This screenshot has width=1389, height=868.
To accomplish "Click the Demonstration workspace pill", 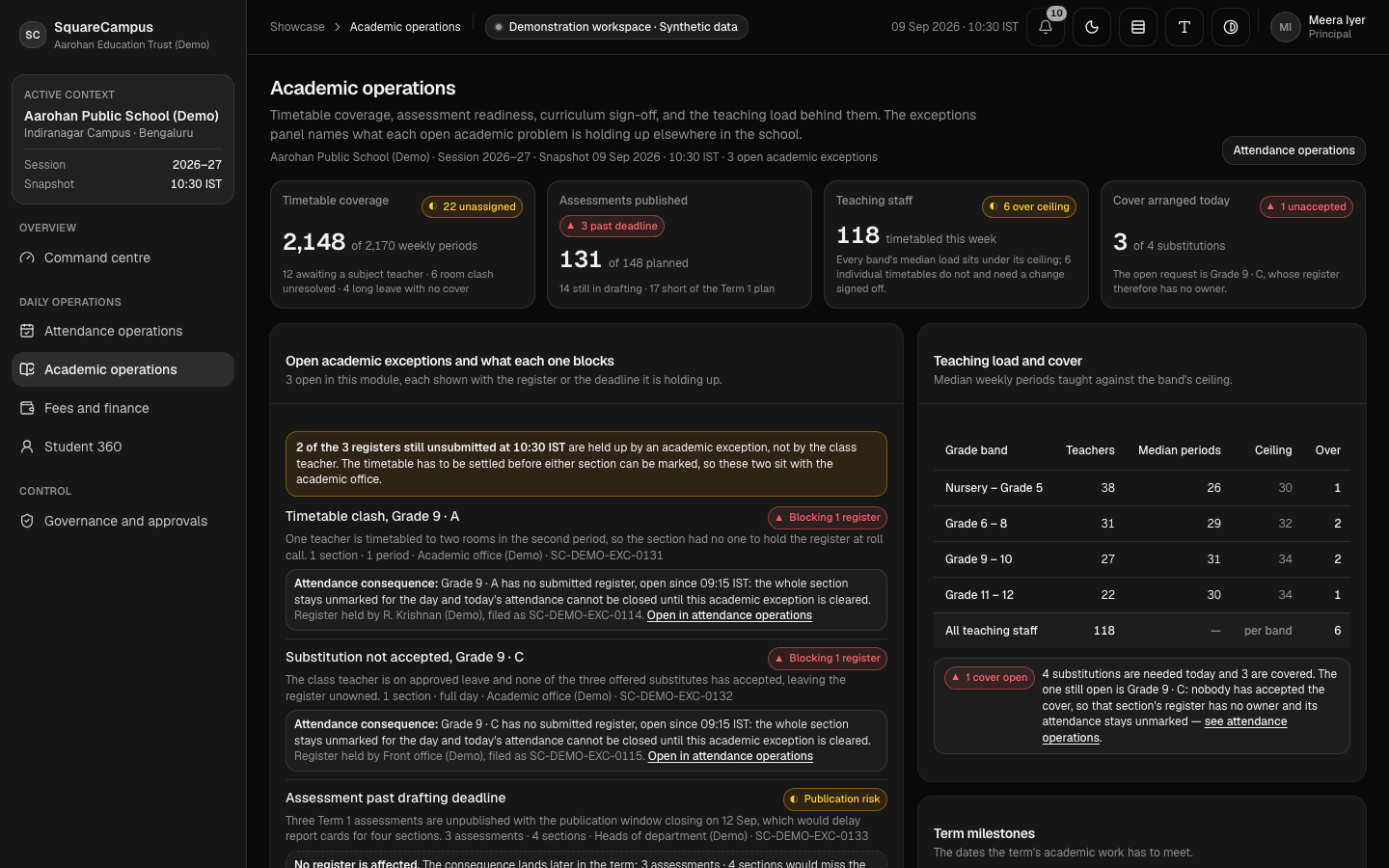I will pyautogui.click(x=615, y=27).
